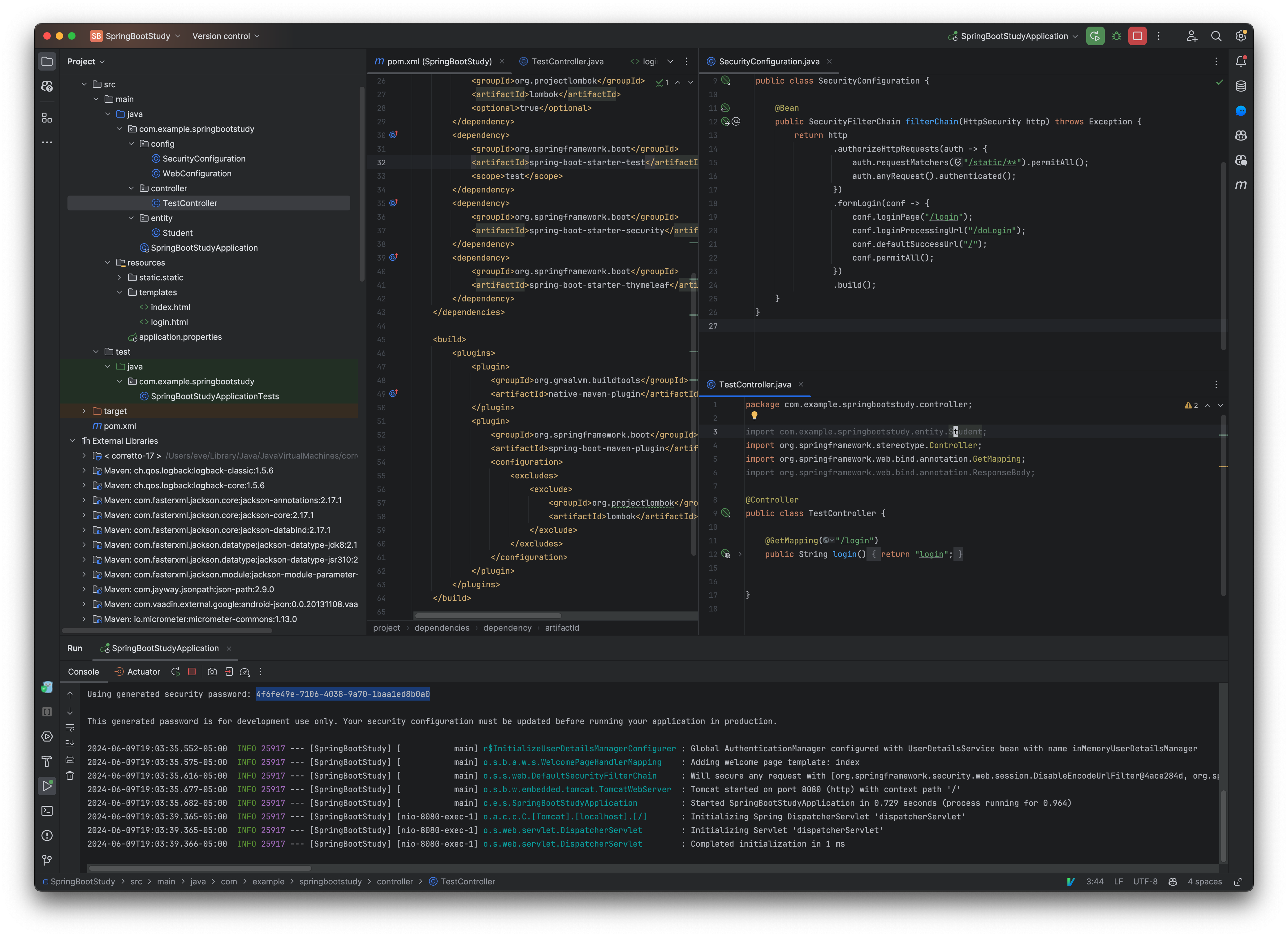Toggle soft-wrap in the console gutter
Screen dimensions: 1288x937
(70, 728)
